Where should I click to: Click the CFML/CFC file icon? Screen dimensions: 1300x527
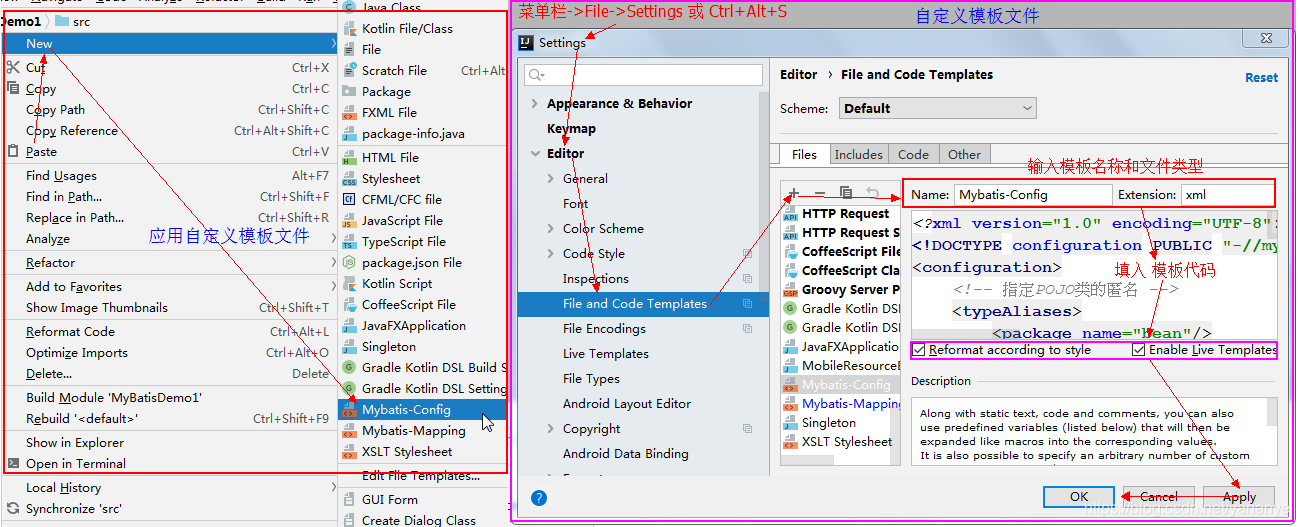[349, 199]
